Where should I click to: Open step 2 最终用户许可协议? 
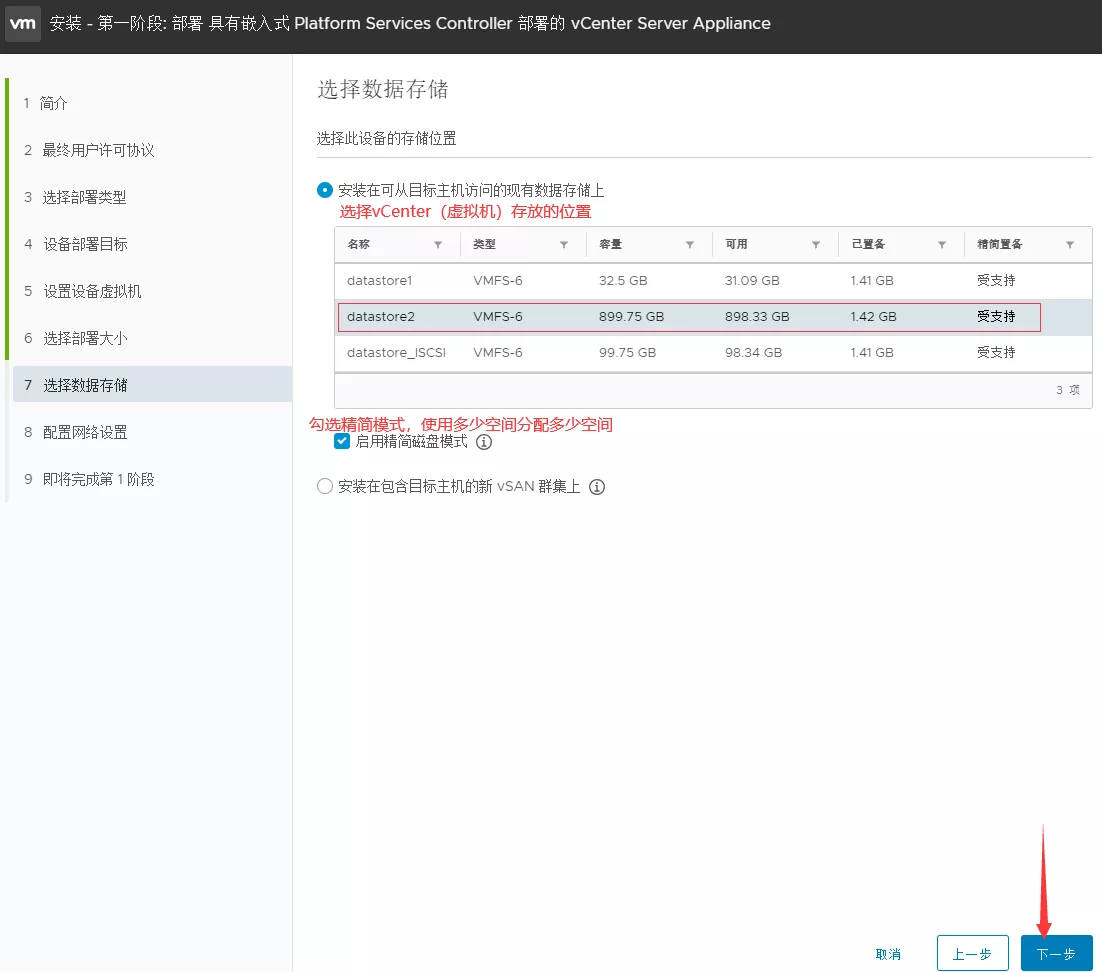[98, 150]
